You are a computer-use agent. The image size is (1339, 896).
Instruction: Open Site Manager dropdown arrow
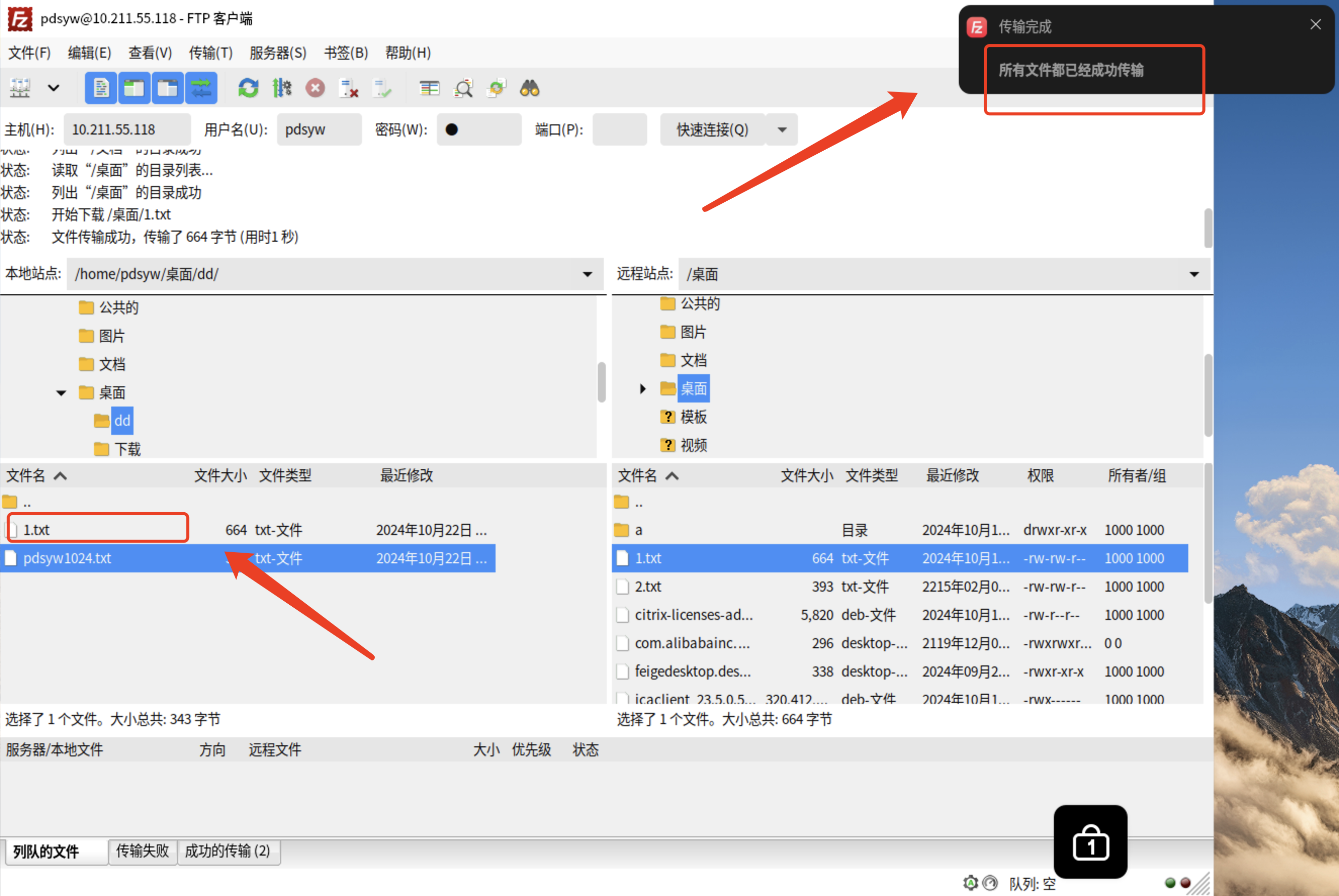pos(53,88)
